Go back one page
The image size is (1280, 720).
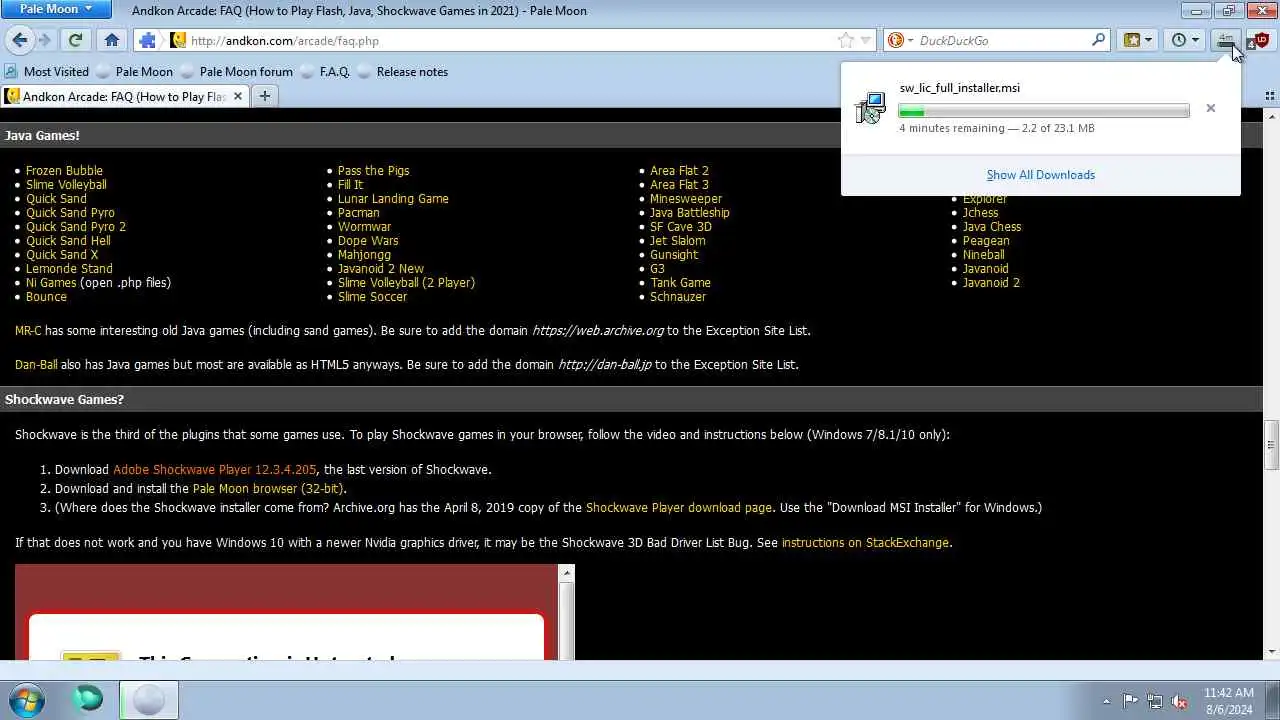point(19,40)
